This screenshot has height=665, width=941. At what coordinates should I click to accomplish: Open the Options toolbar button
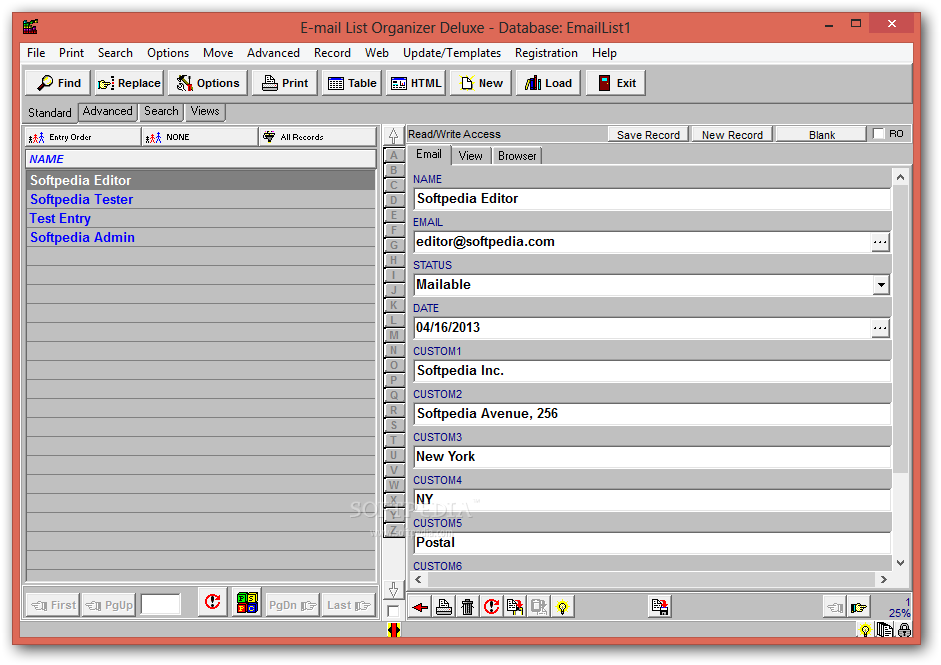[208, 83]
